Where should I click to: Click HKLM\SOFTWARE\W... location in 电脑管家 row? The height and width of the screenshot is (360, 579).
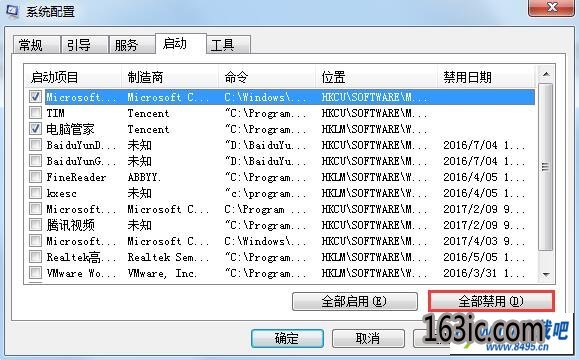tap(374, 129)
